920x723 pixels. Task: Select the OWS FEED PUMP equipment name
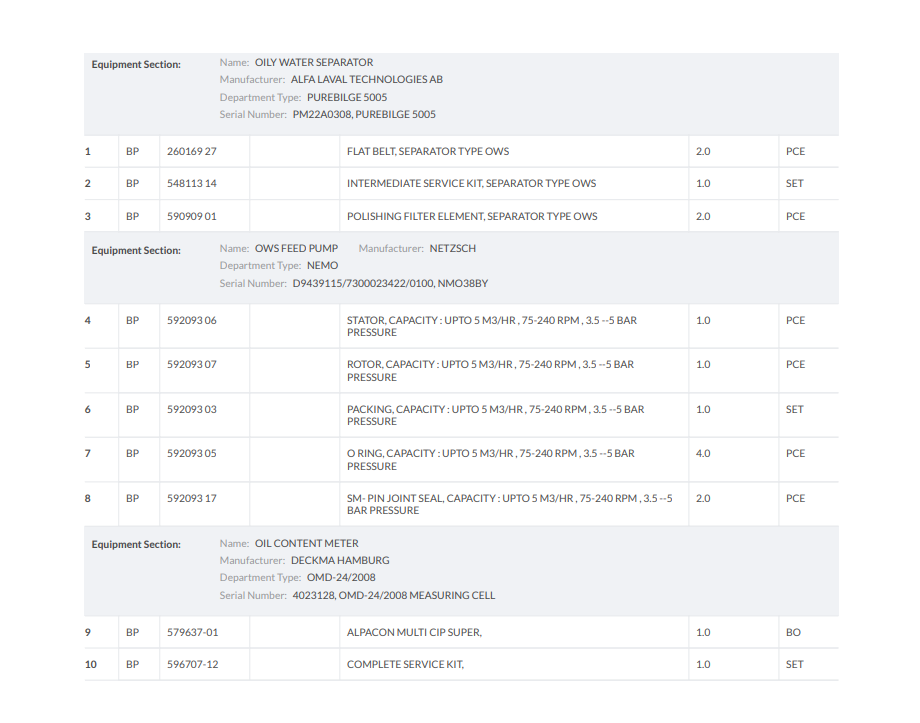click(296, 248)
